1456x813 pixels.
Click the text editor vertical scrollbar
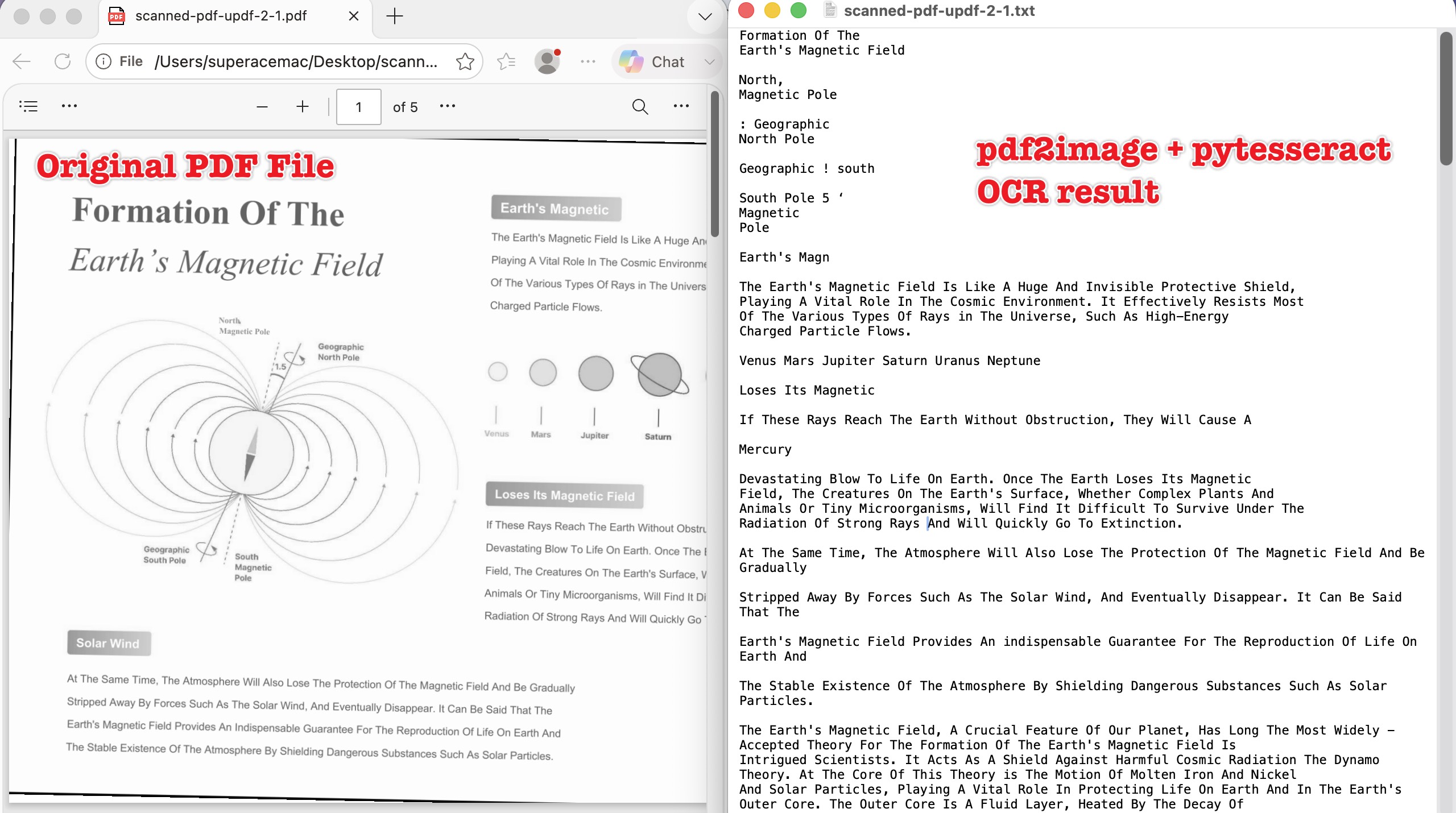[1446, 99]
